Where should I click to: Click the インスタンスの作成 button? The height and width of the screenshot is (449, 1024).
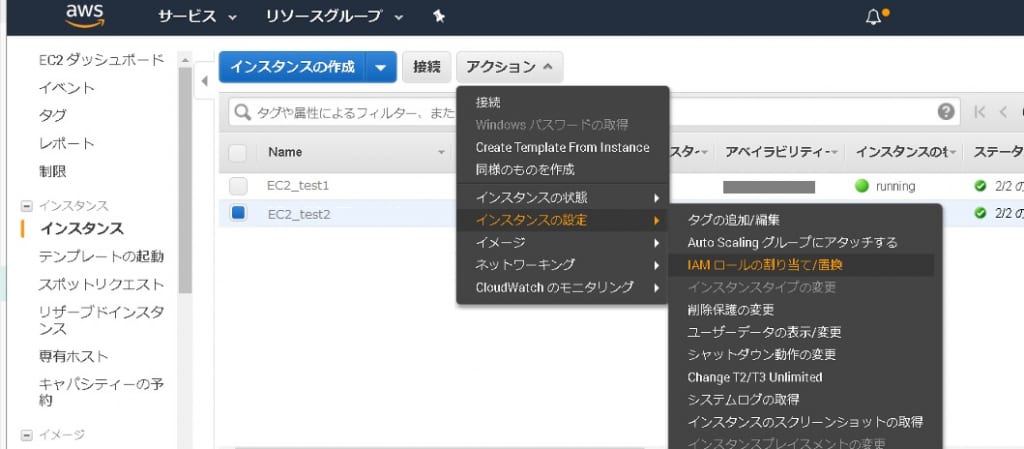(293, 67)
